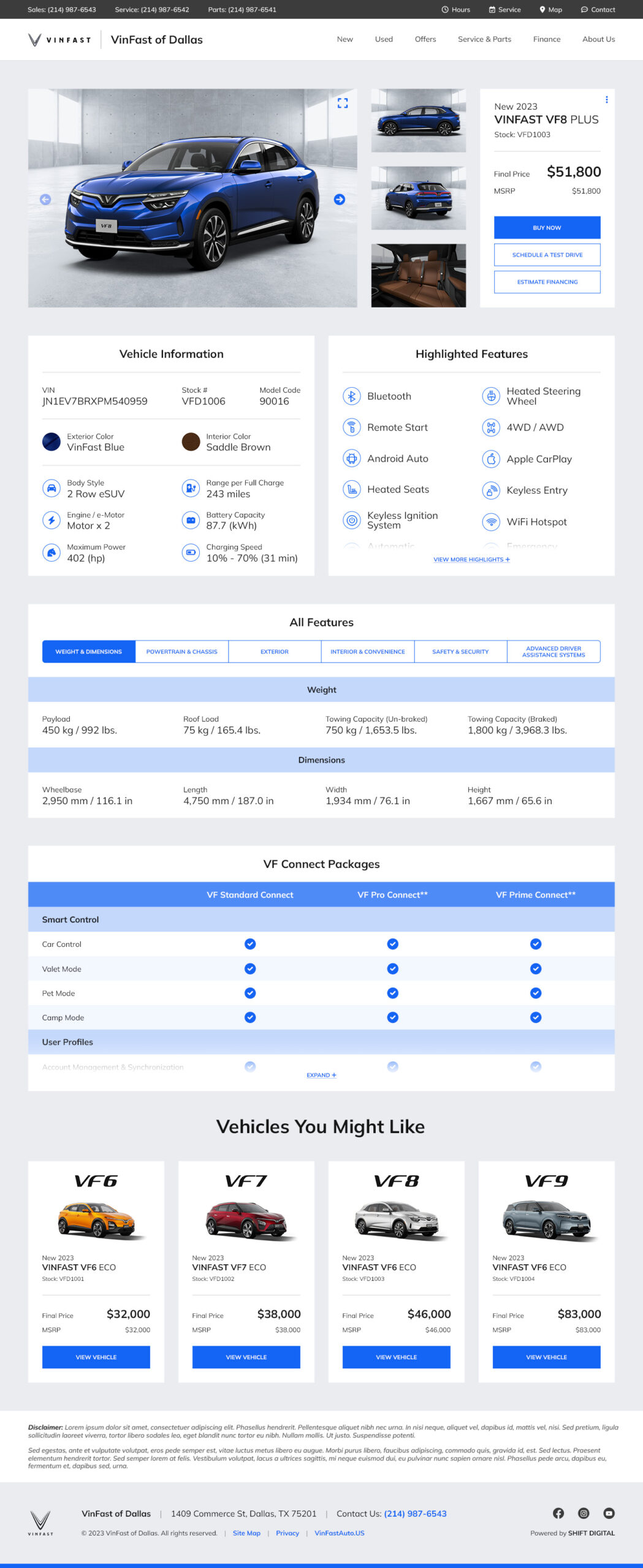This screenshot has width=643, height=1568.
Task: Select the brown interior seats thumbnail
Action: point(419,276)
